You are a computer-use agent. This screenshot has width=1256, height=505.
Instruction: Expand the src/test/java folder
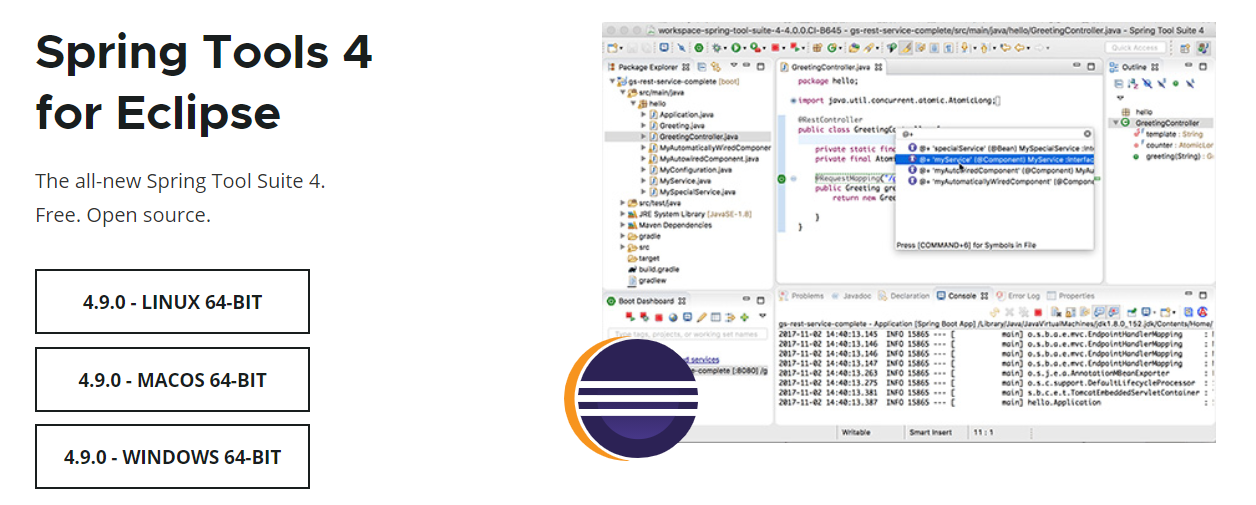point(622,202)
